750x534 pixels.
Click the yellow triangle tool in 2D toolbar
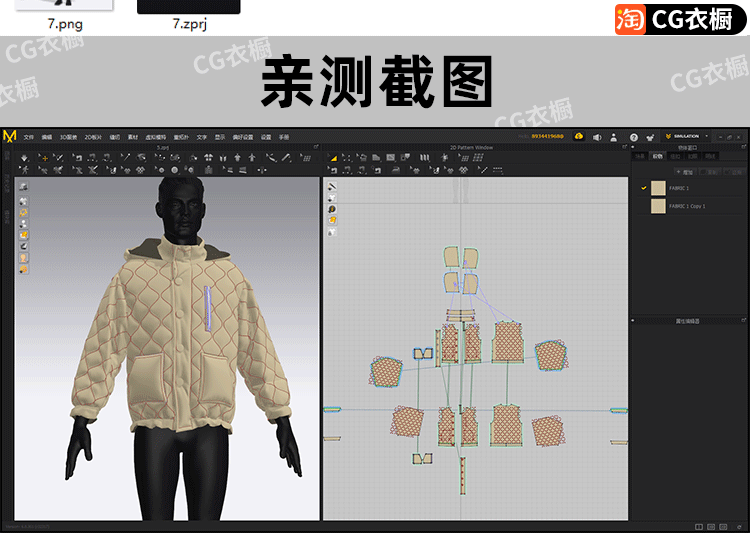coord(333,158)
